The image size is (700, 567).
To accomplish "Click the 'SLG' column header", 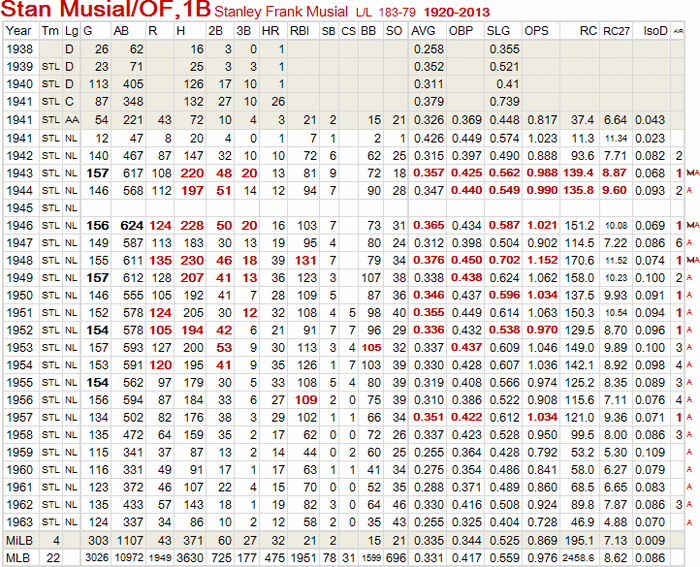I will (498, 31).
